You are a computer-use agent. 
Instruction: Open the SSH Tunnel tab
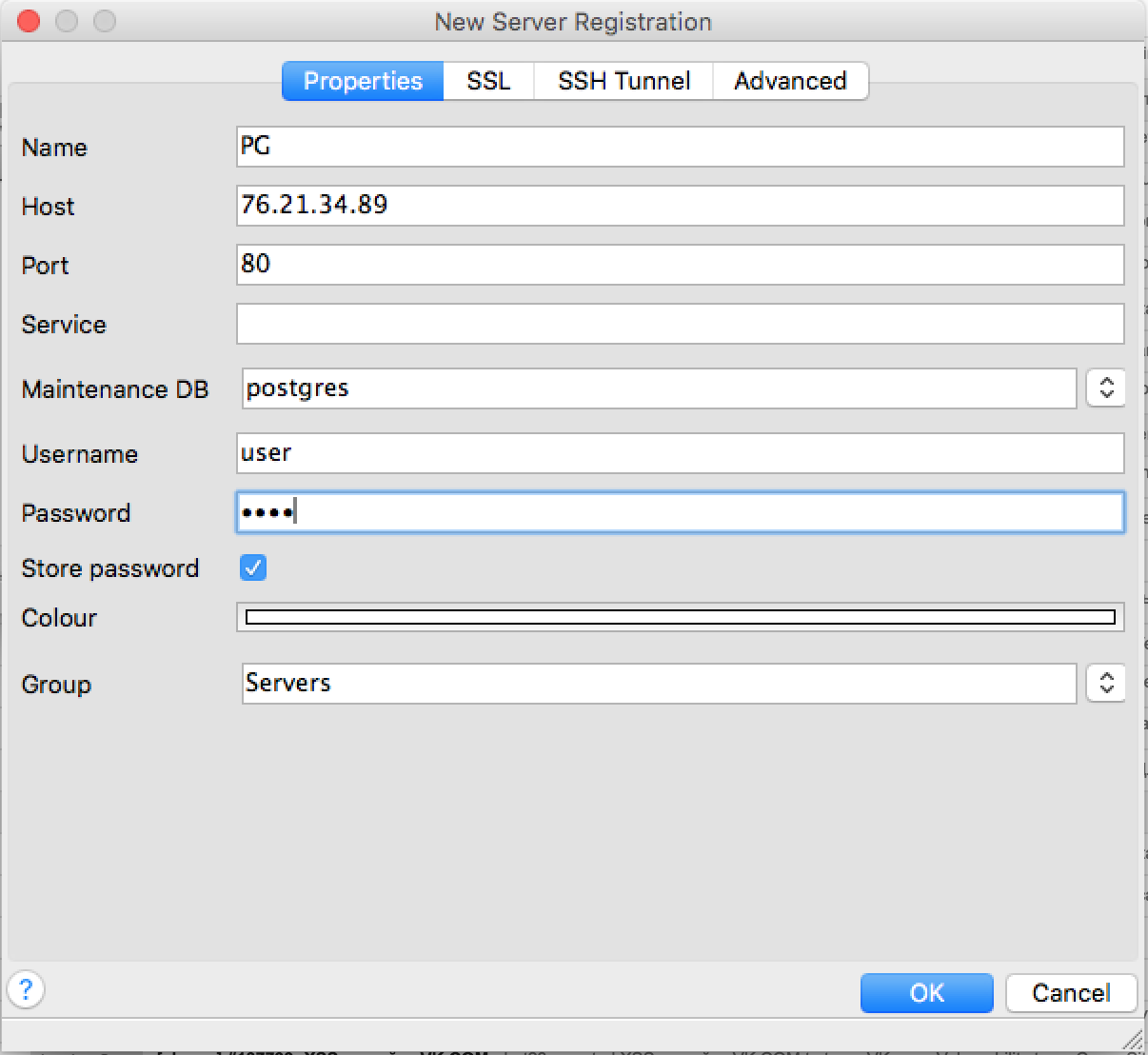pyautogui.click(x=623, y=81)
